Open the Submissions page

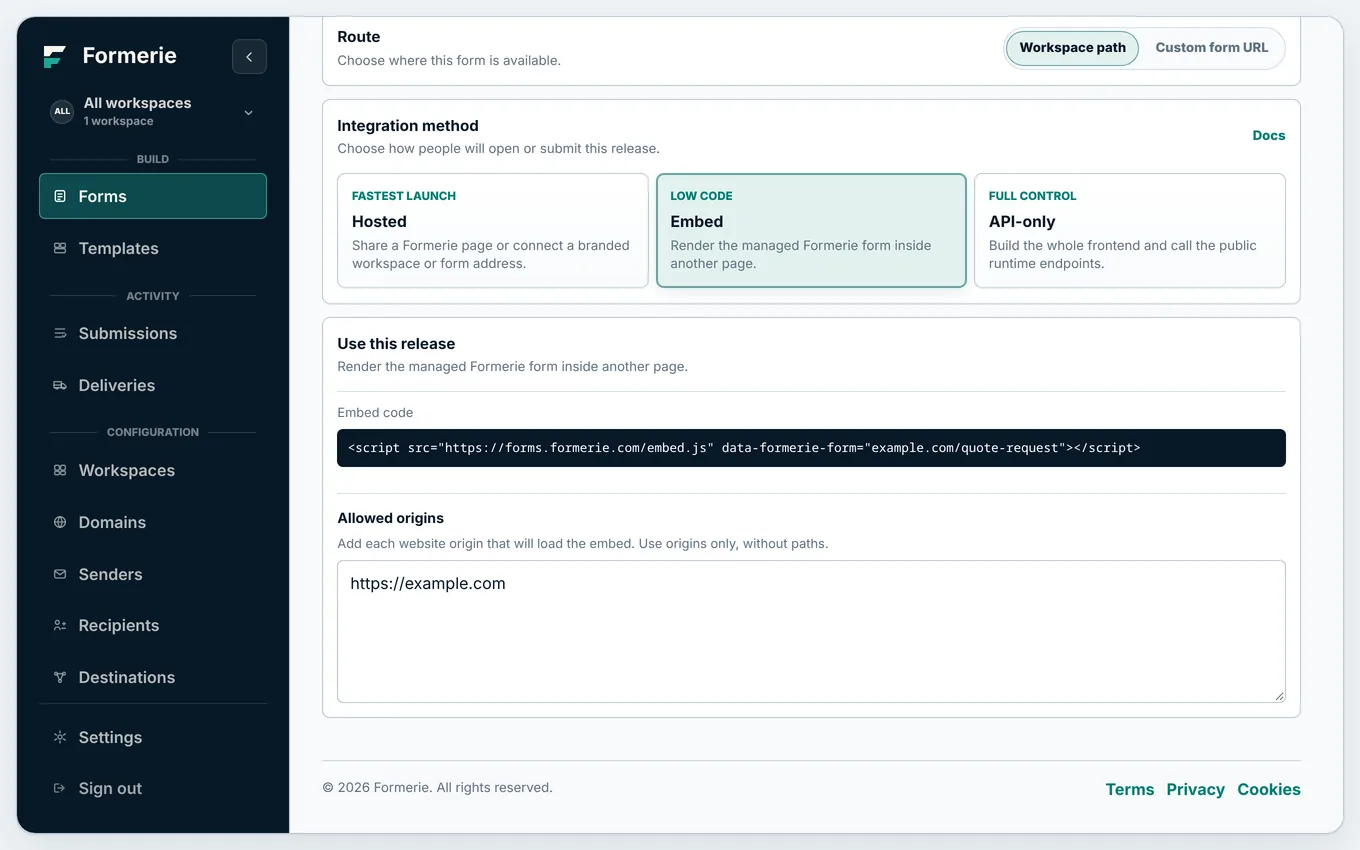(x=153, y=333)
